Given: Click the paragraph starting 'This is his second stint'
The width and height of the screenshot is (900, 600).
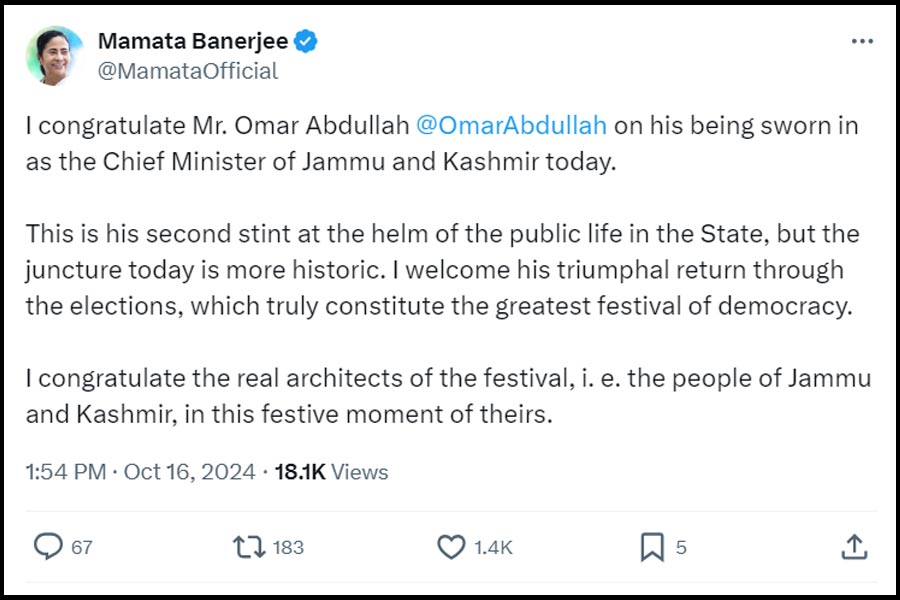Looking at the screenshot, I should point(442,270).
